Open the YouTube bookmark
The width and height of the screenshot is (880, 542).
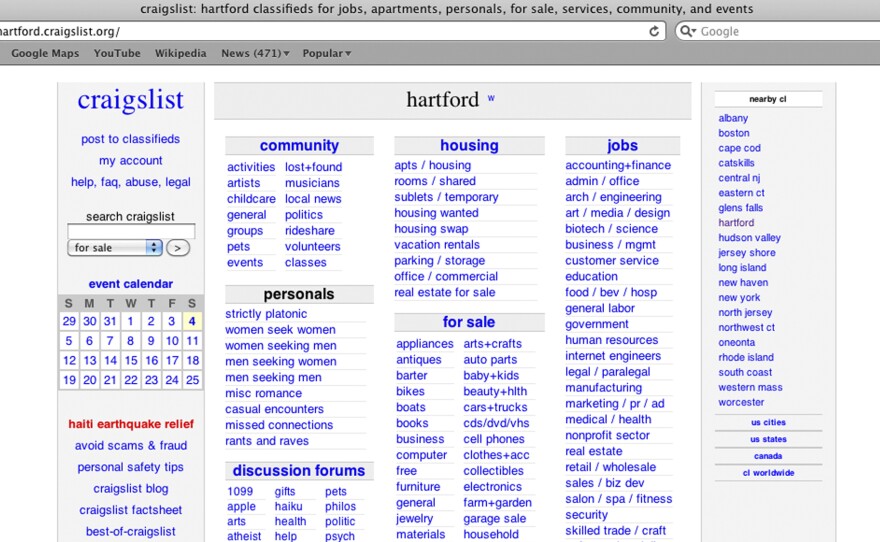117,53
